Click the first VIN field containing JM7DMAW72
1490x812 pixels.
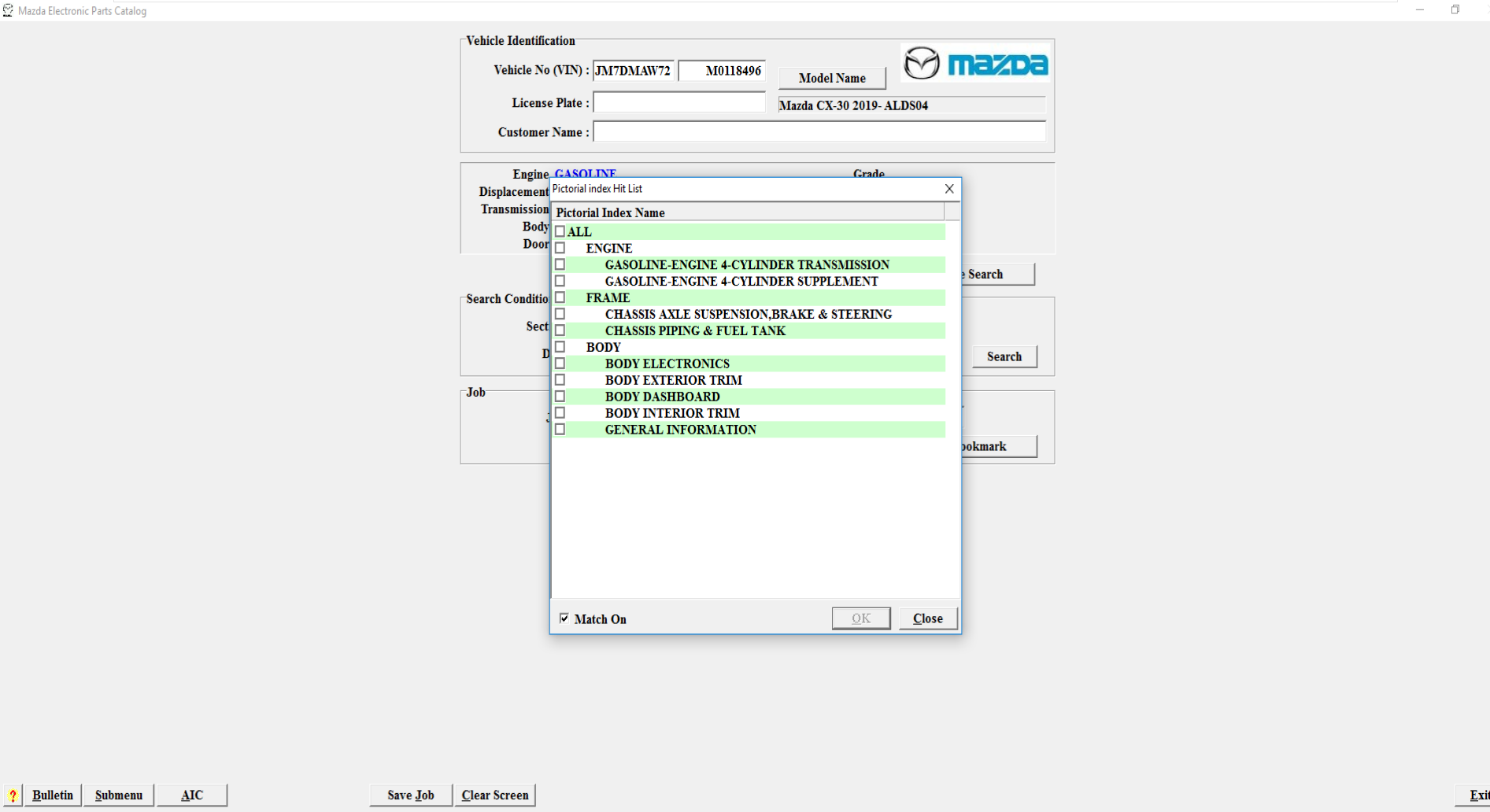634,71
